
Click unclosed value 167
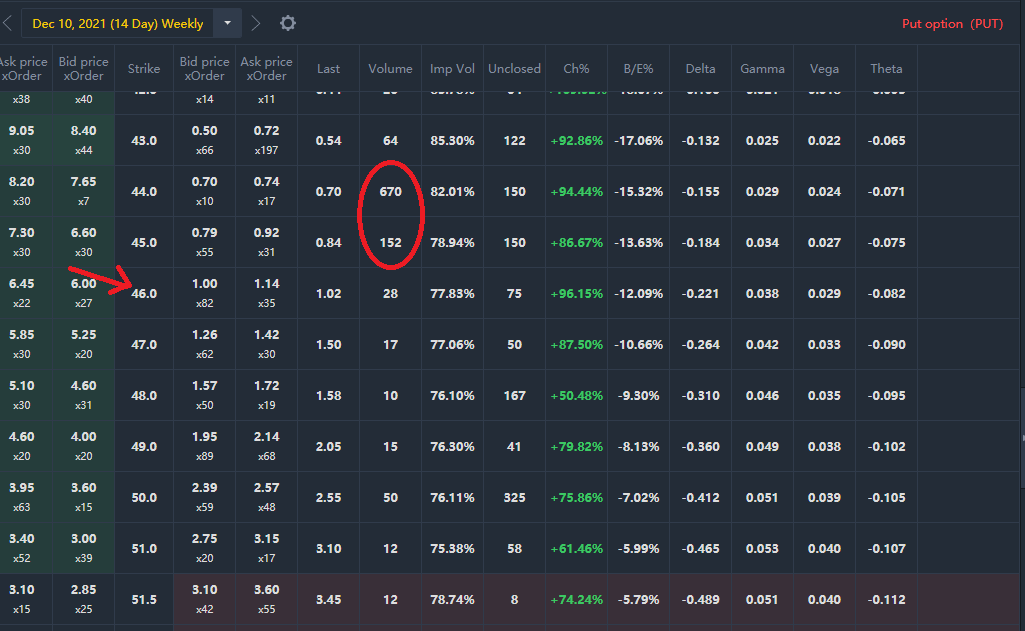[514, 396]
